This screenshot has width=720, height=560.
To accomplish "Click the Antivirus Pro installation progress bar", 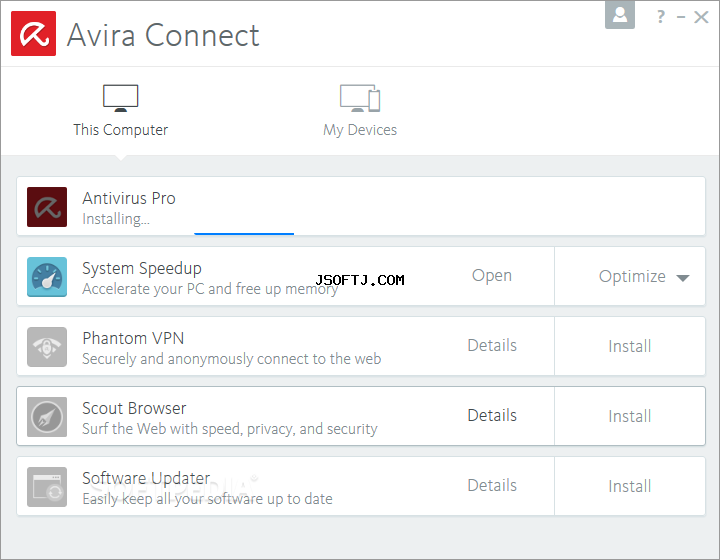I will [x=244, y=234].
